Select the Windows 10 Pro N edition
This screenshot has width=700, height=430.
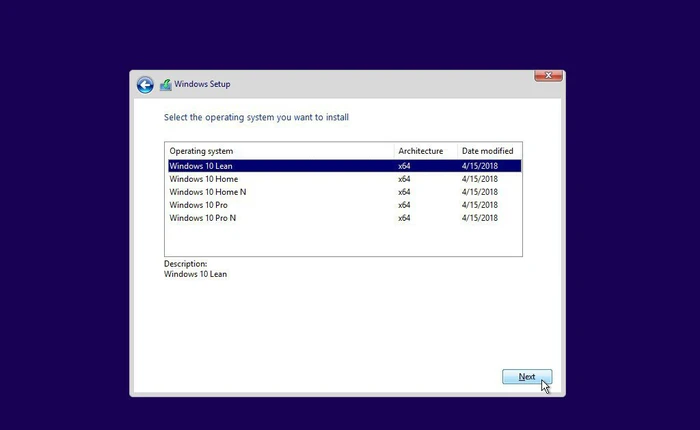click(345, 218)
